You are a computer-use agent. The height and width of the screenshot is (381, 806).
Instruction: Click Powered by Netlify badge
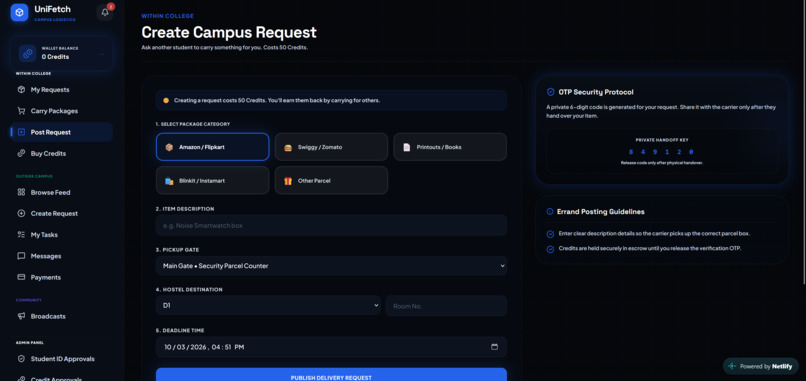click(761, 366)
